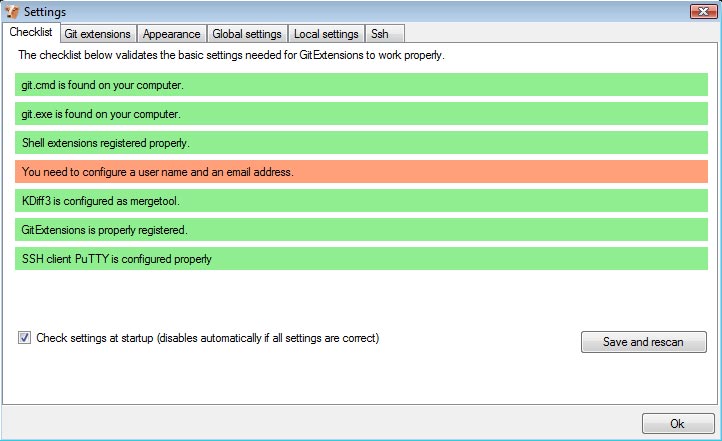Go to the Appearance tab
The image size is (722, 441).
click(x=171, y=34)
